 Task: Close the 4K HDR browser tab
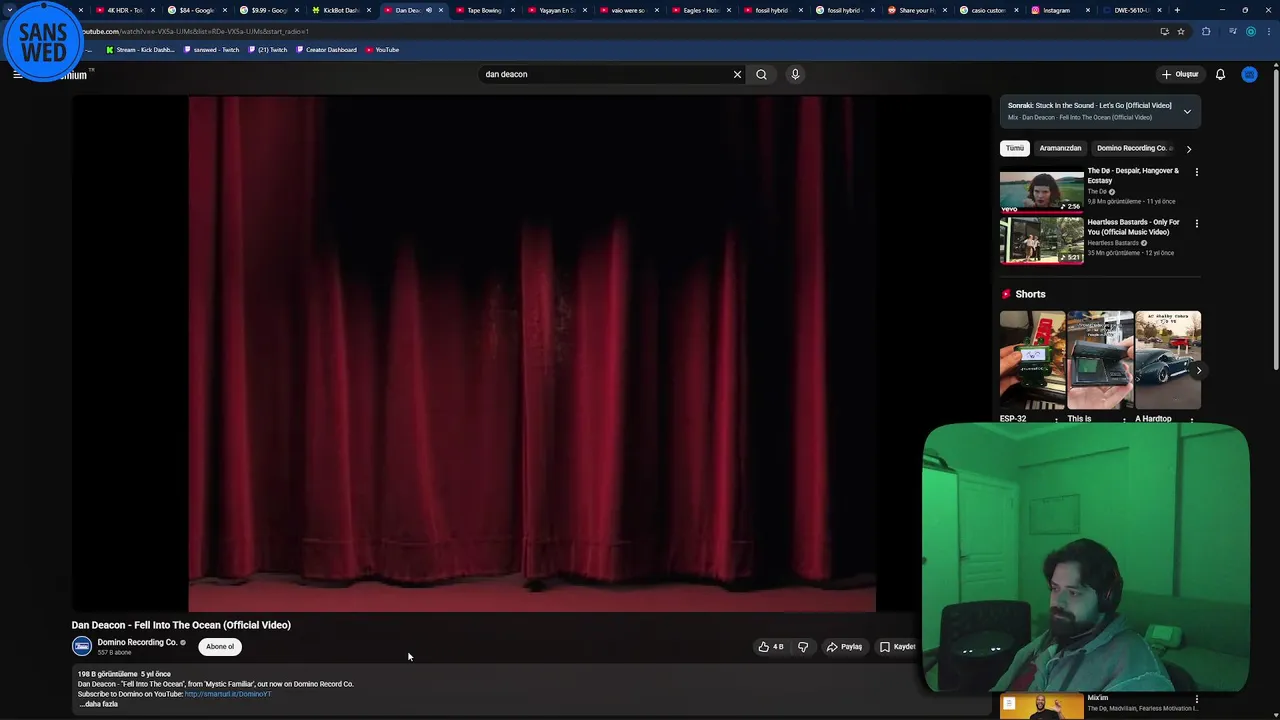tap(153, 10)
